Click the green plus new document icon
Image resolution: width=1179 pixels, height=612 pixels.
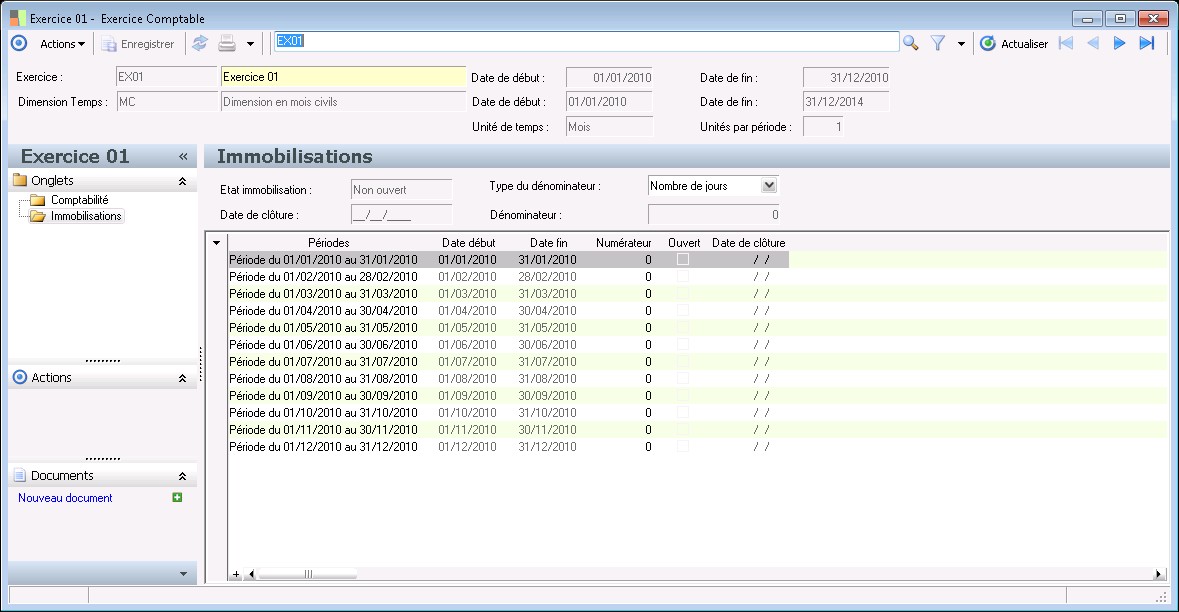pos(177,497)
